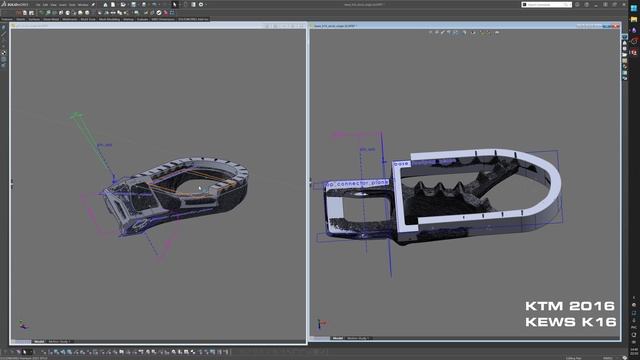Image resolution: width=640 pixels, height=360 pixels.
Task: Expand the Open document dropdown arrow
Action: click(128, 4)
